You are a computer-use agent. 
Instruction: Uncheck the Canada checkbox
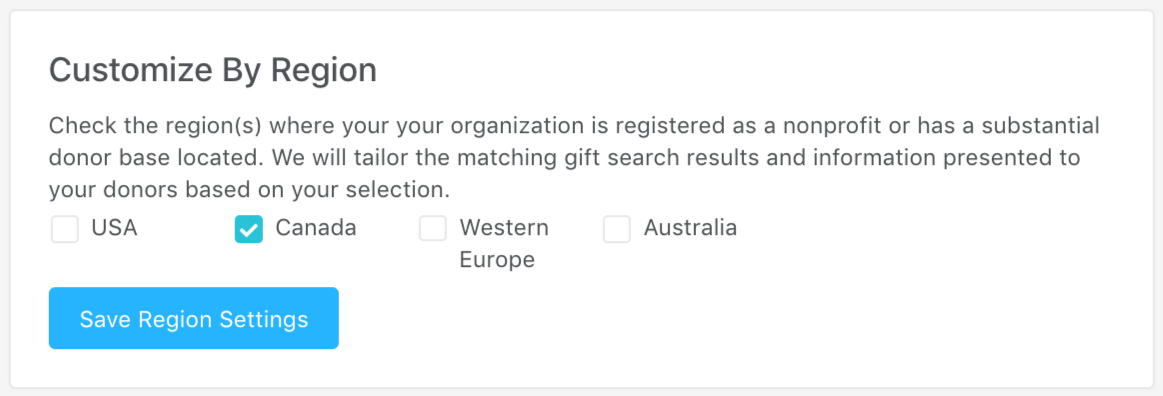pos(248,229)
